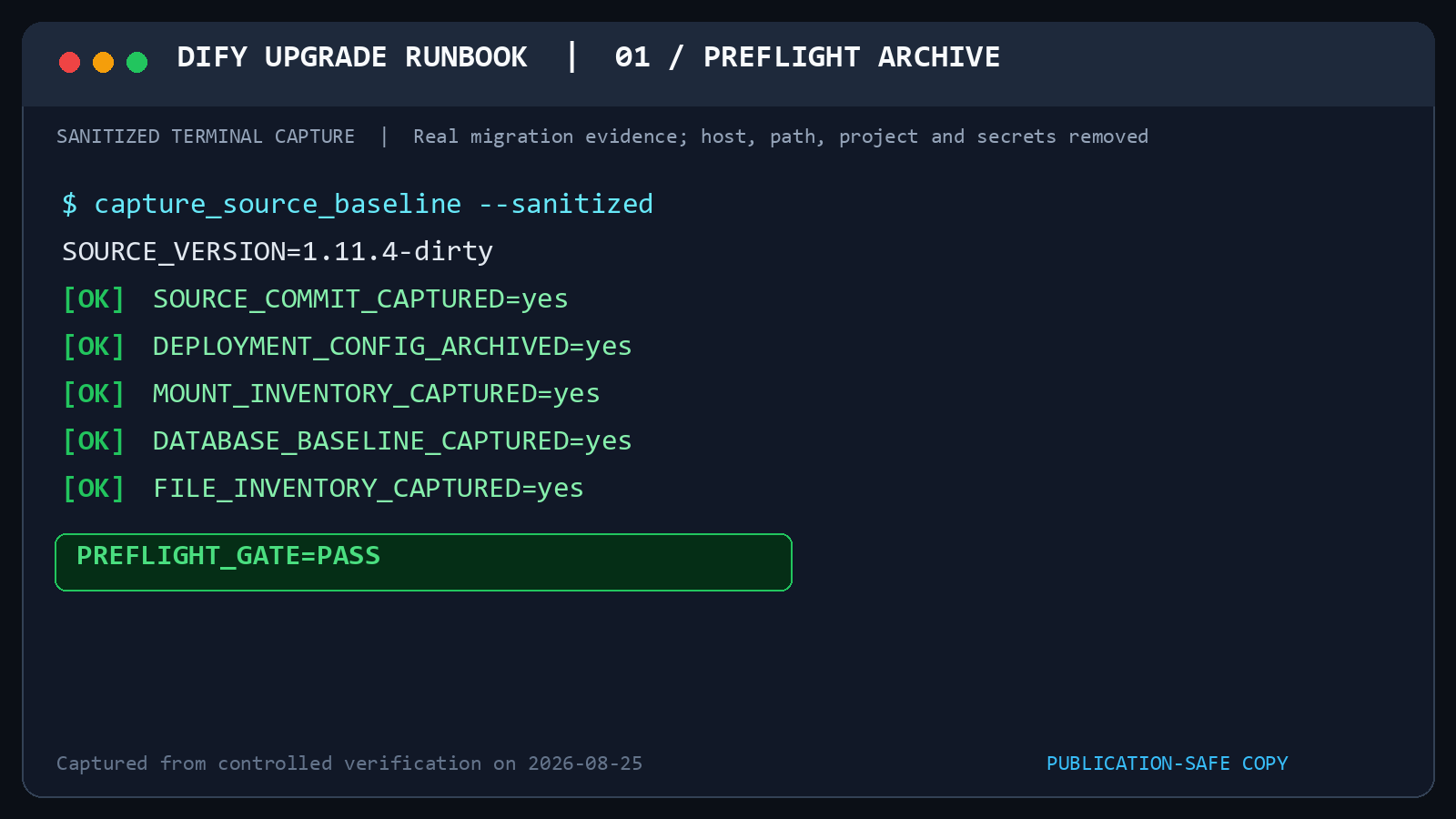Click the SOURCE_COMMIT_CAPTURED=yes line
Screen dimensions: 1456x819
click(360, 298)
